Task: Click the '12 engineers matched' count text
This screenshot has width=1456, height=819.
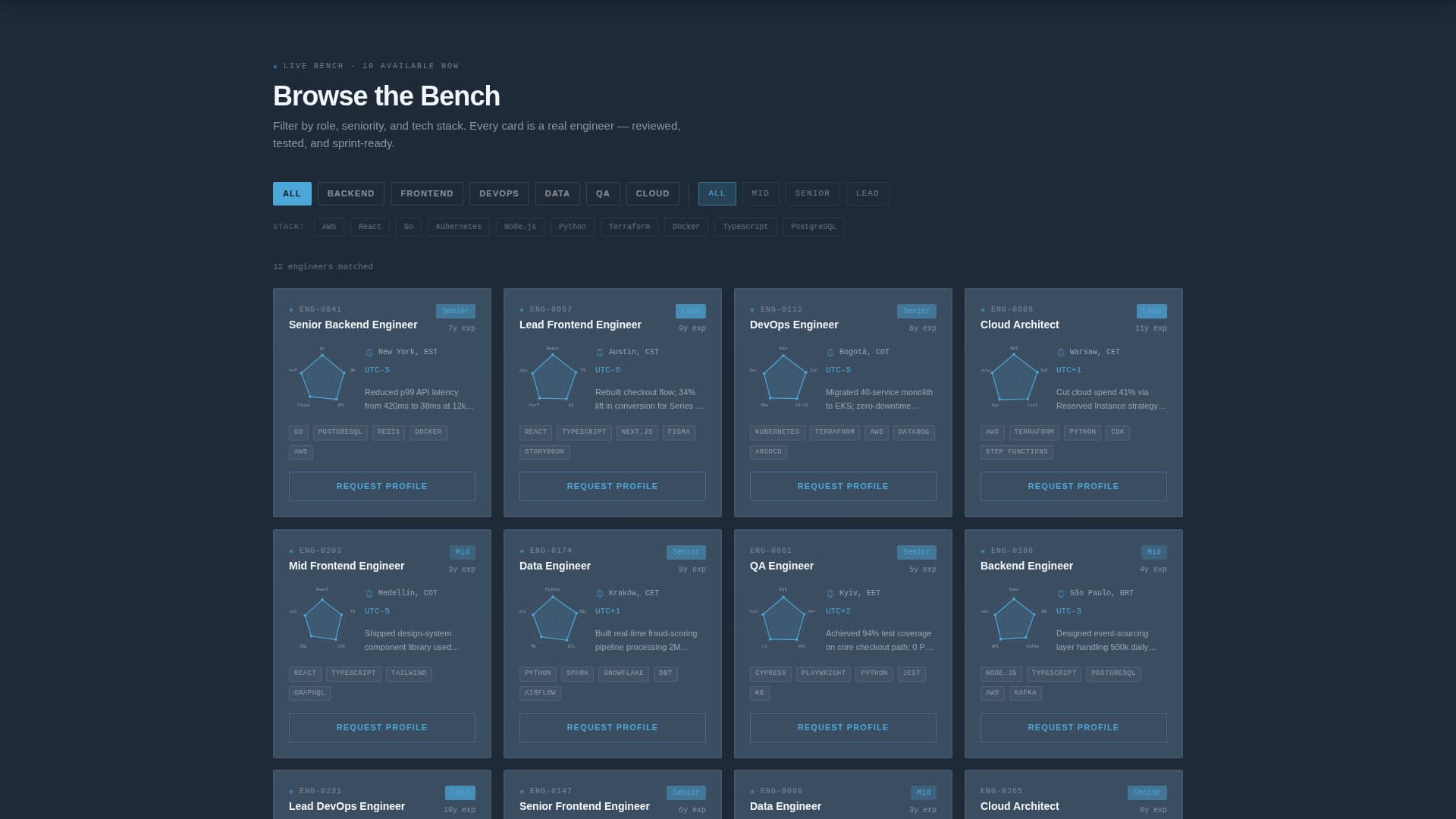Action: click(323, 267)
